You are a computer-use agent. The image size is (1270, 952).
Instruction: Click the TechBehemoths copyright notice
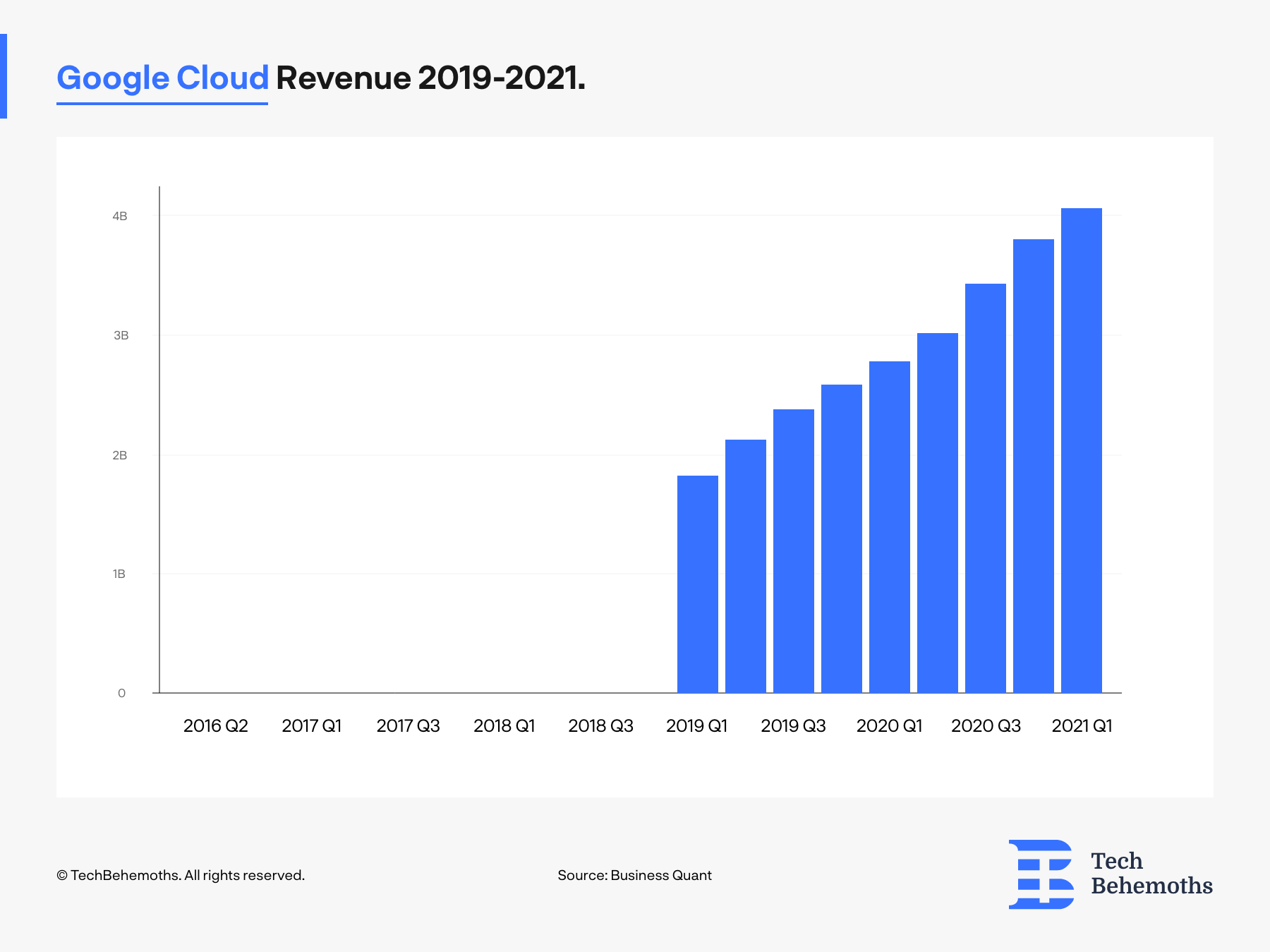[x=181, y=875]
